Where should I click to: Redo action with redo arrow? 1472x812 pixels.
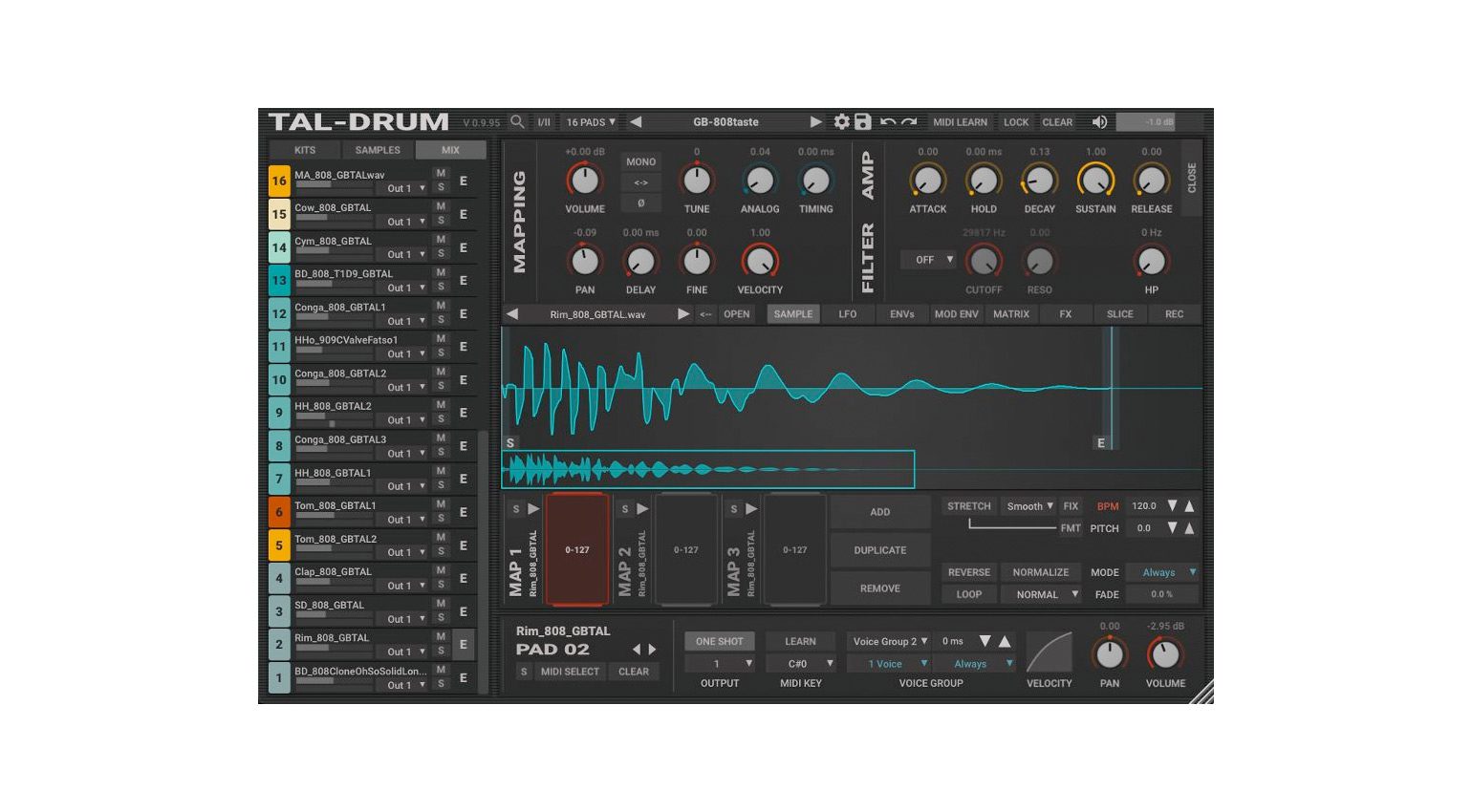909,121
